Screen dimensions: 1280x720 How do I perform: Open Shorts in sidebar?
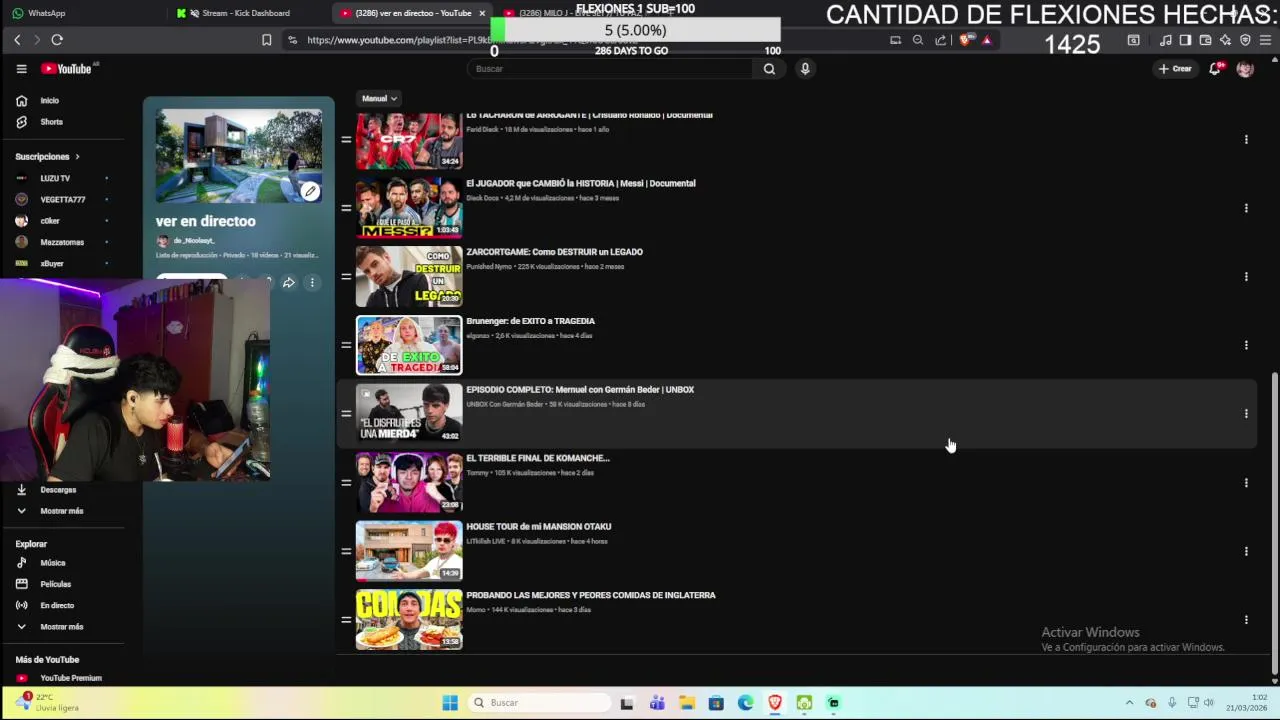coord(51,122)
